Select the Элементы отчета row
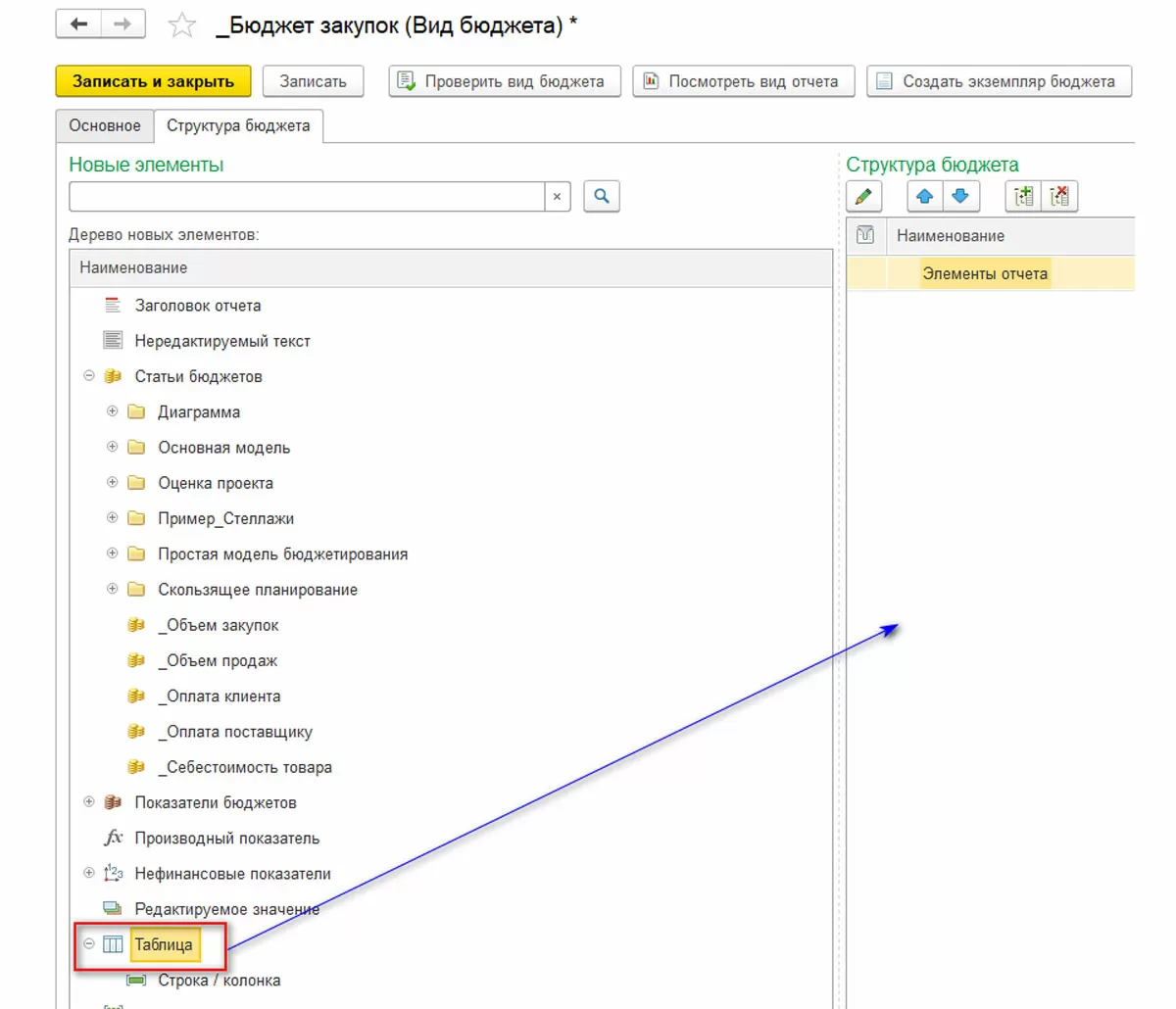 [990, 273]
